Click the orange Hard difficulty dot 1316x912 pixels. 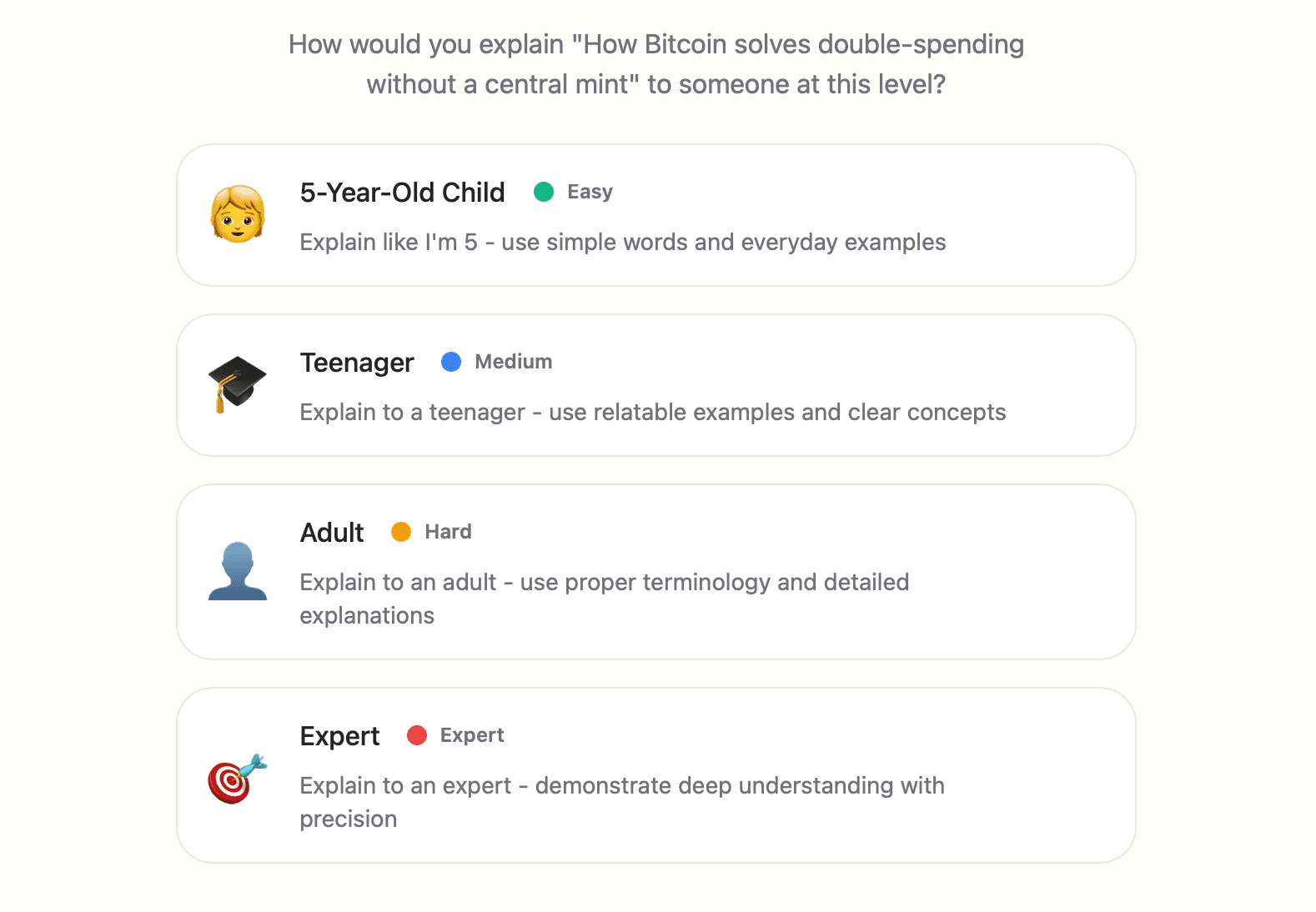pyautogui.click(x=401, y=532)
